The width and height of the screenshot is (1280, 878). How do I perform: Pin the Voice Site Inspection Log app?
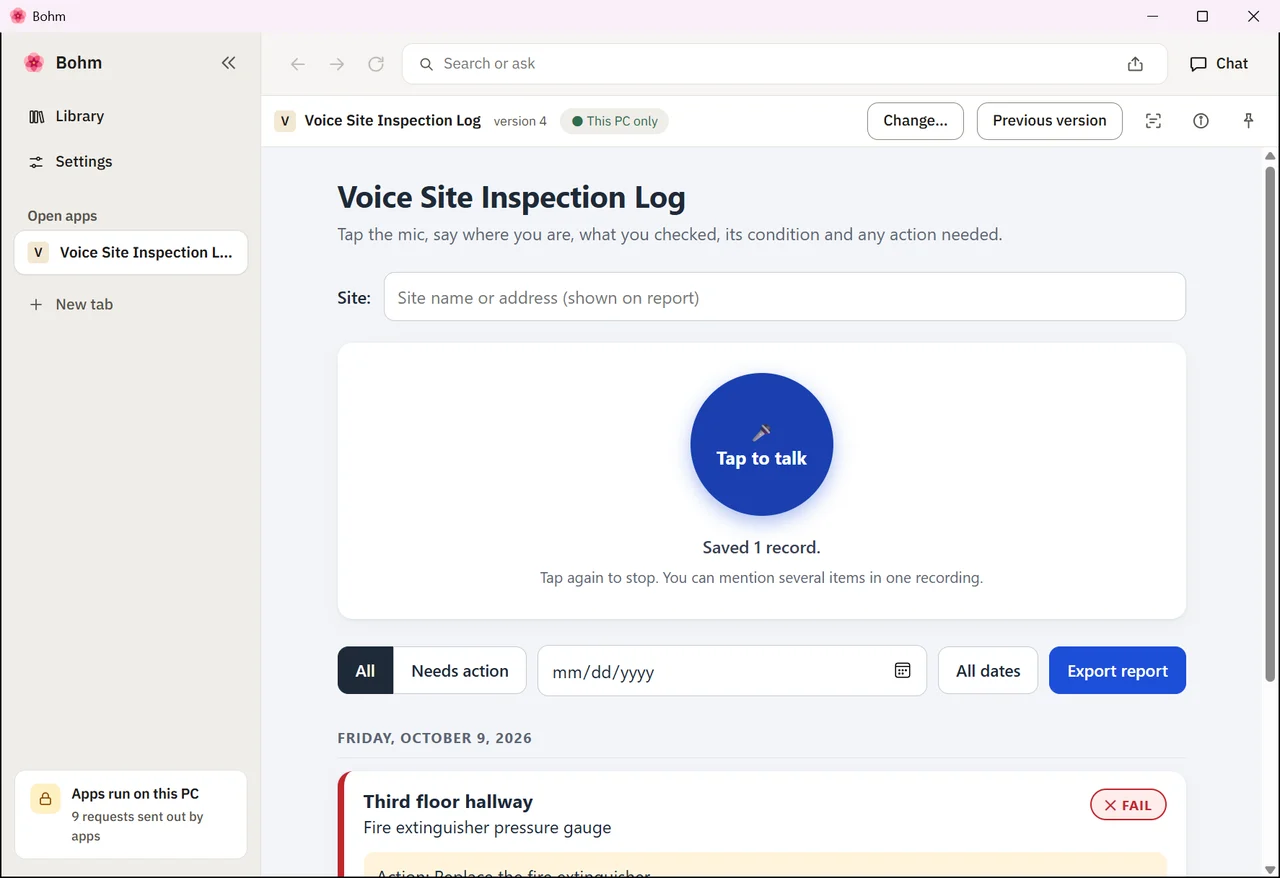[x=1248, y=121]
